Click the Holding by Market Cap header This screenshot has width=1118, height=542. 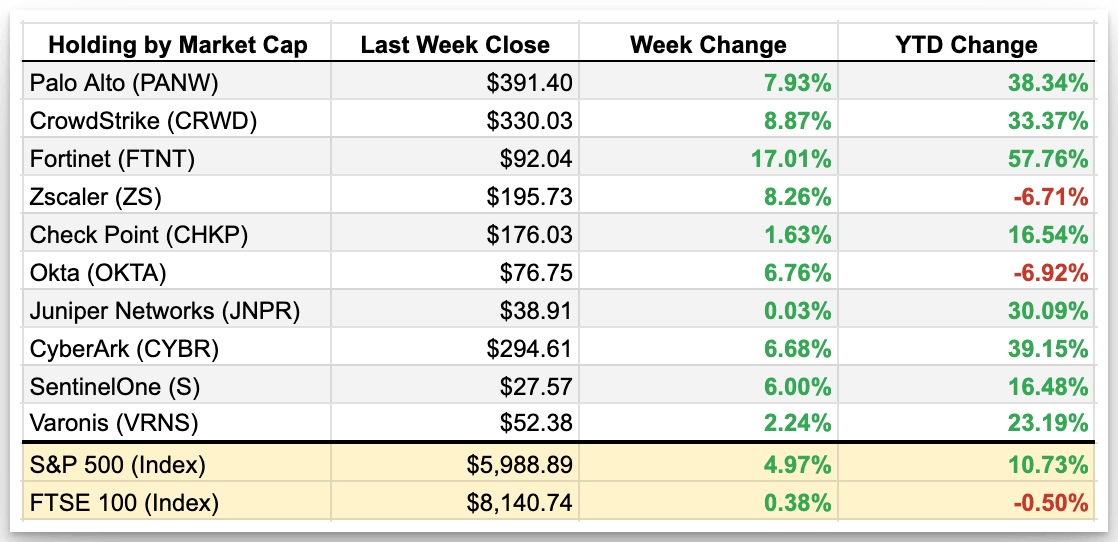(x=177, y=45)
